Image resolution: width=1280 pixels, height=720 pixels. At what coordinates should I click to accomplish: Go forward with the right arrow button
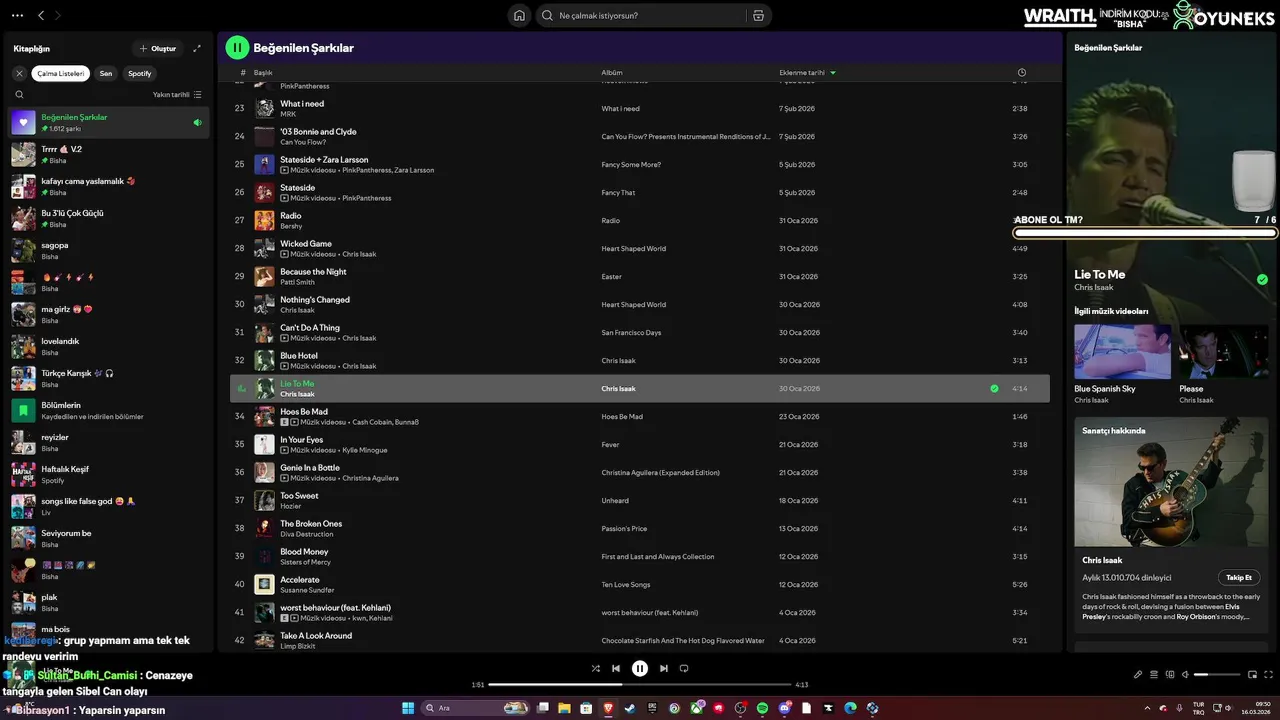click(58, 15)
